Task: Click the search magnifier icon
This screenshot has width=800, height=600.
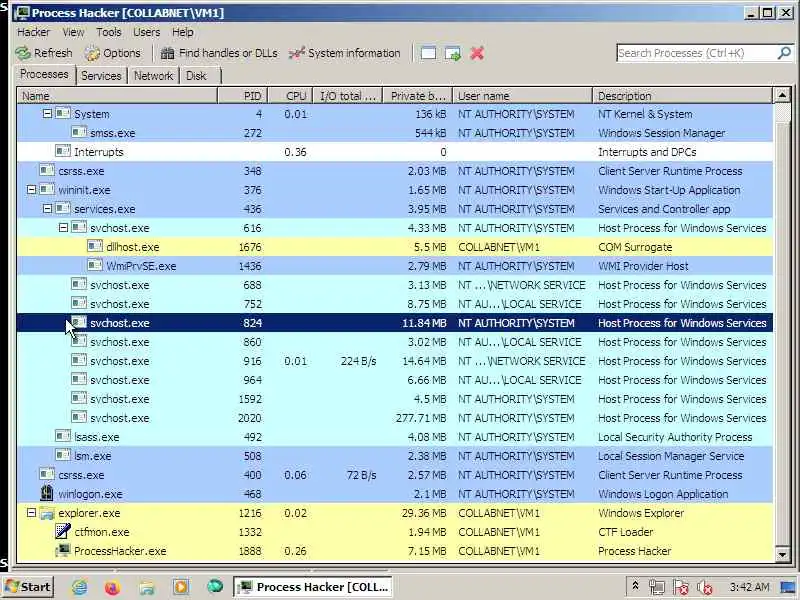Action: (784, 53)
